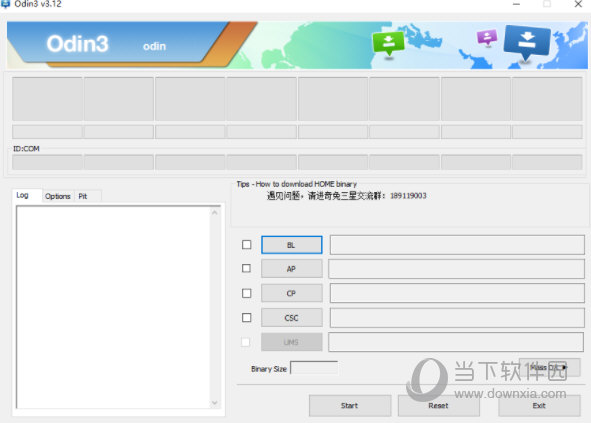Reset the Odin settings
This screenshot has width=591, height=423.
(438, 406)
